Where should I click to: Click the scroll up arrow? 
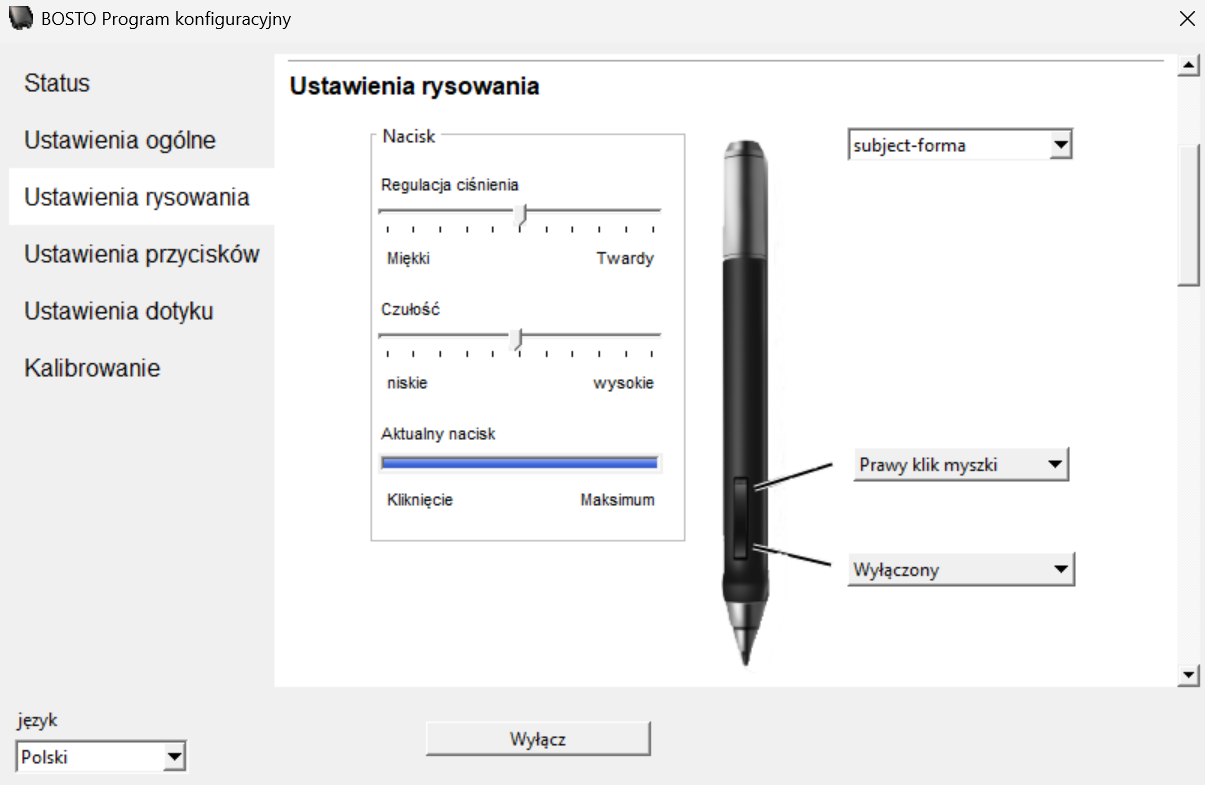[1189, 66]
